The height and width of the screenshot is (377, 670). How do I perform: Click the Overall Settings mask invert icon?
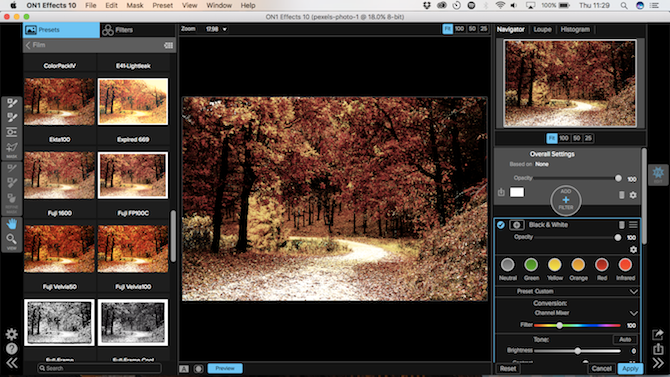501,193
